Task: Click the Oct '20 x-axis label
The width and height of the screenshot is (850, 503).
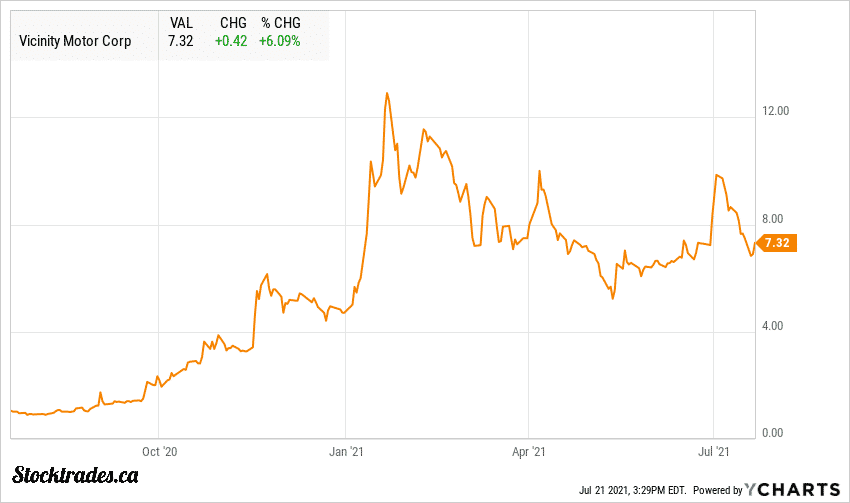Action: tap(159, 451)
